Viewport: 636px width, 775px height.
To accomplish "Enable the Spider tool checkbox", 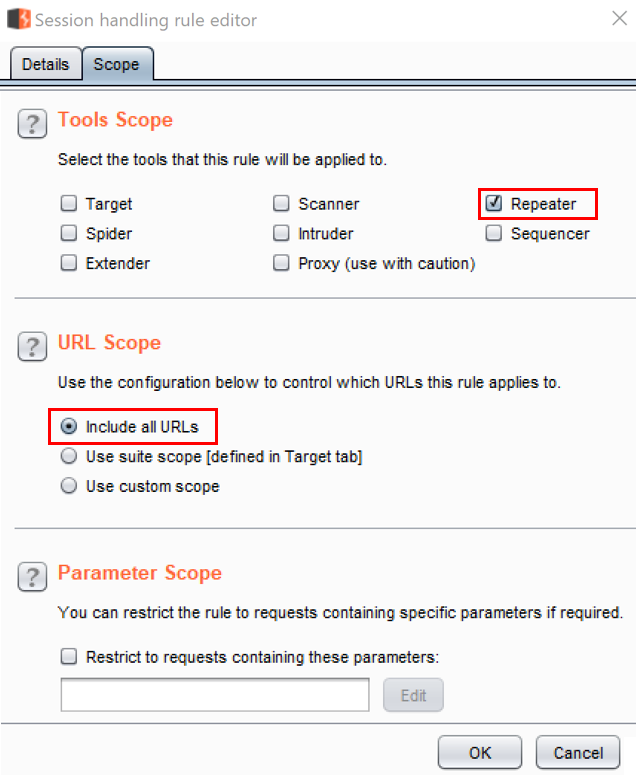I will 69,234.
